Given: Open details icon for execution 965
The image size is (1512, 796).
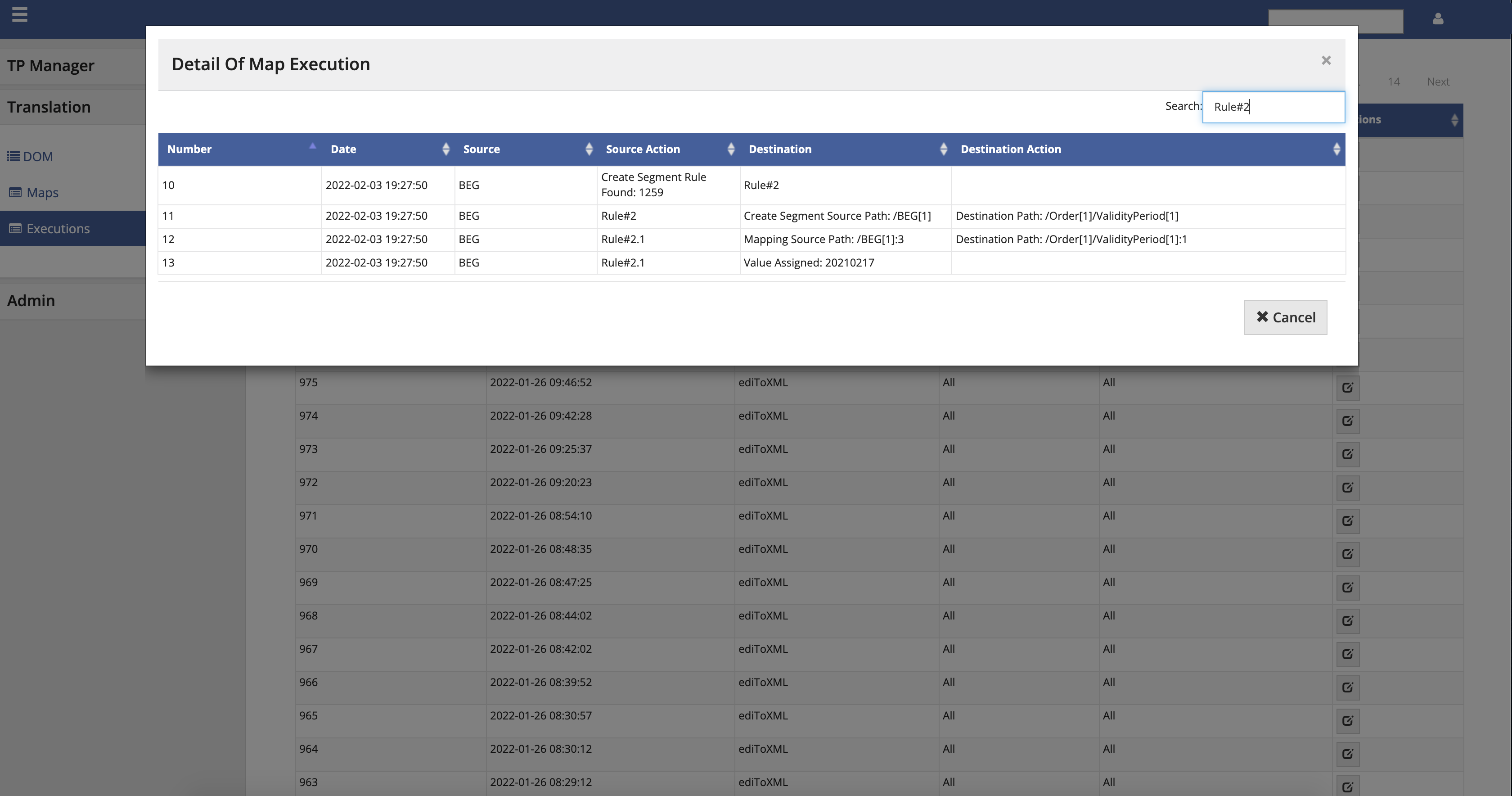Looking at the screenshot, I should [1348, 721].
